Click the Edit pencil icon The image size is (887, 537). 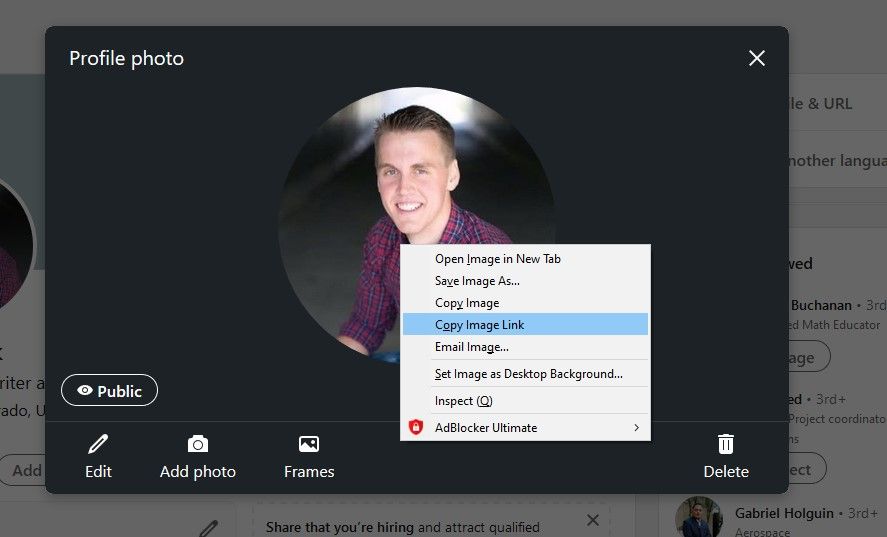[98, 444]
